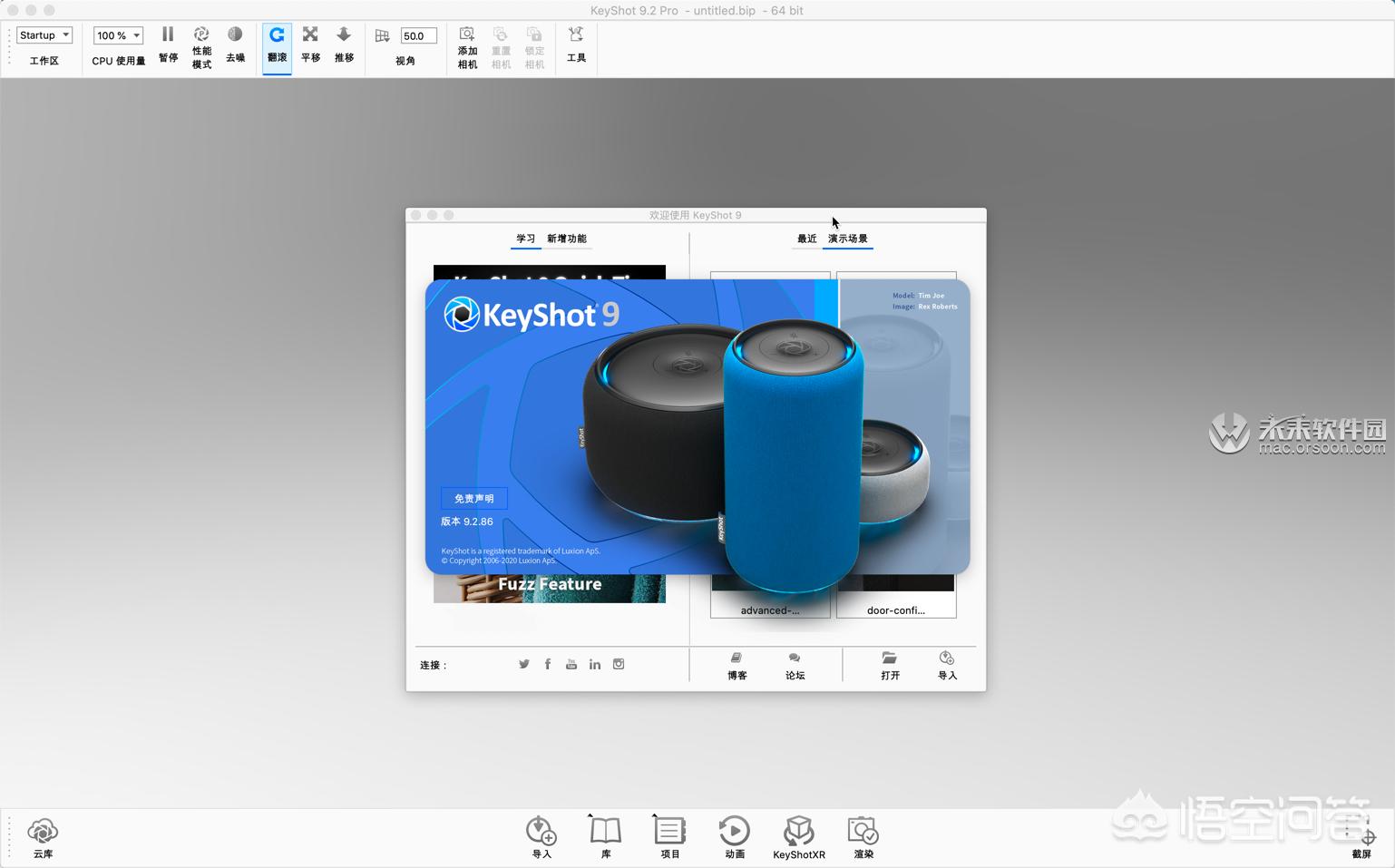This screenshot has height=868, width=1395.
Task: Open the Twitter link icon
Action: (524, 664)
